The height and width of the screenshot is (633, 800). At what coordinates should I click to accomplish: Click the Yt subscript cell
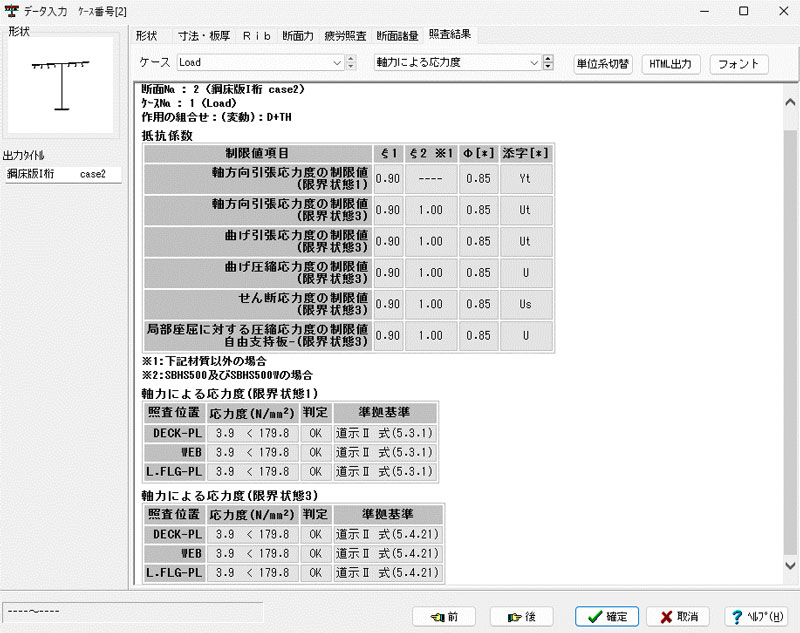point(526,179)
